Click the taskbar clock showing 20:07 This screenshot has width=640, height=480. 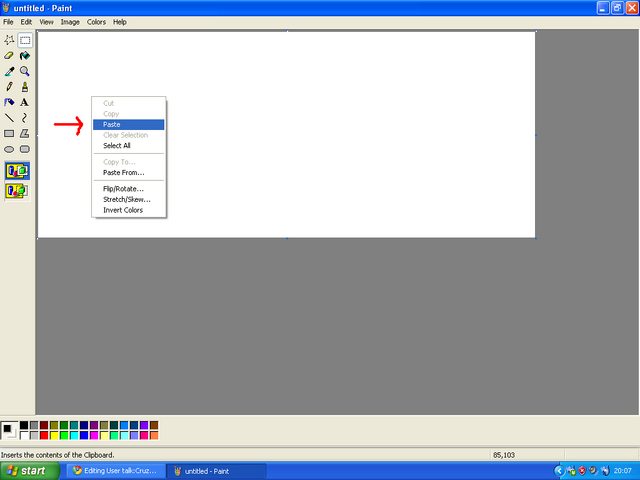click(622, 471)
